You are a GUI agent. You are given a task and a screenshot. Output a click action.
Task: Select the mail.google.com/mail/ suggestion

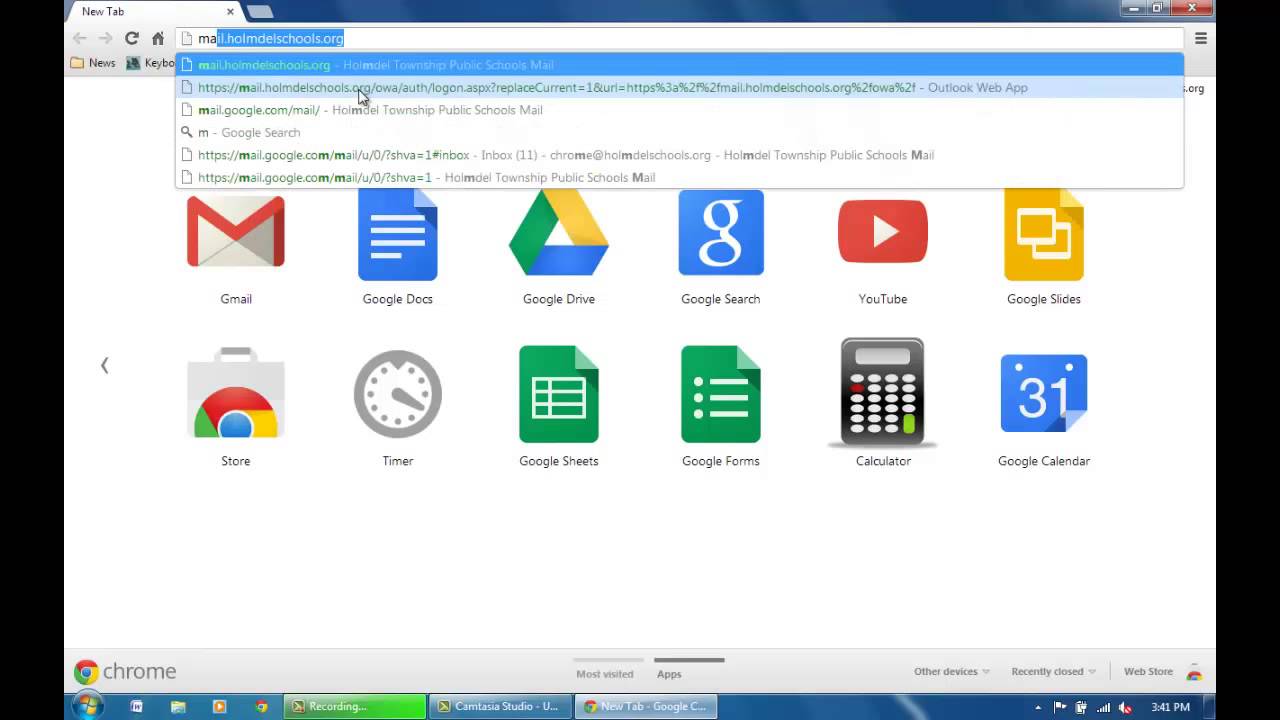pyautogui.click(x=680, y=110)
